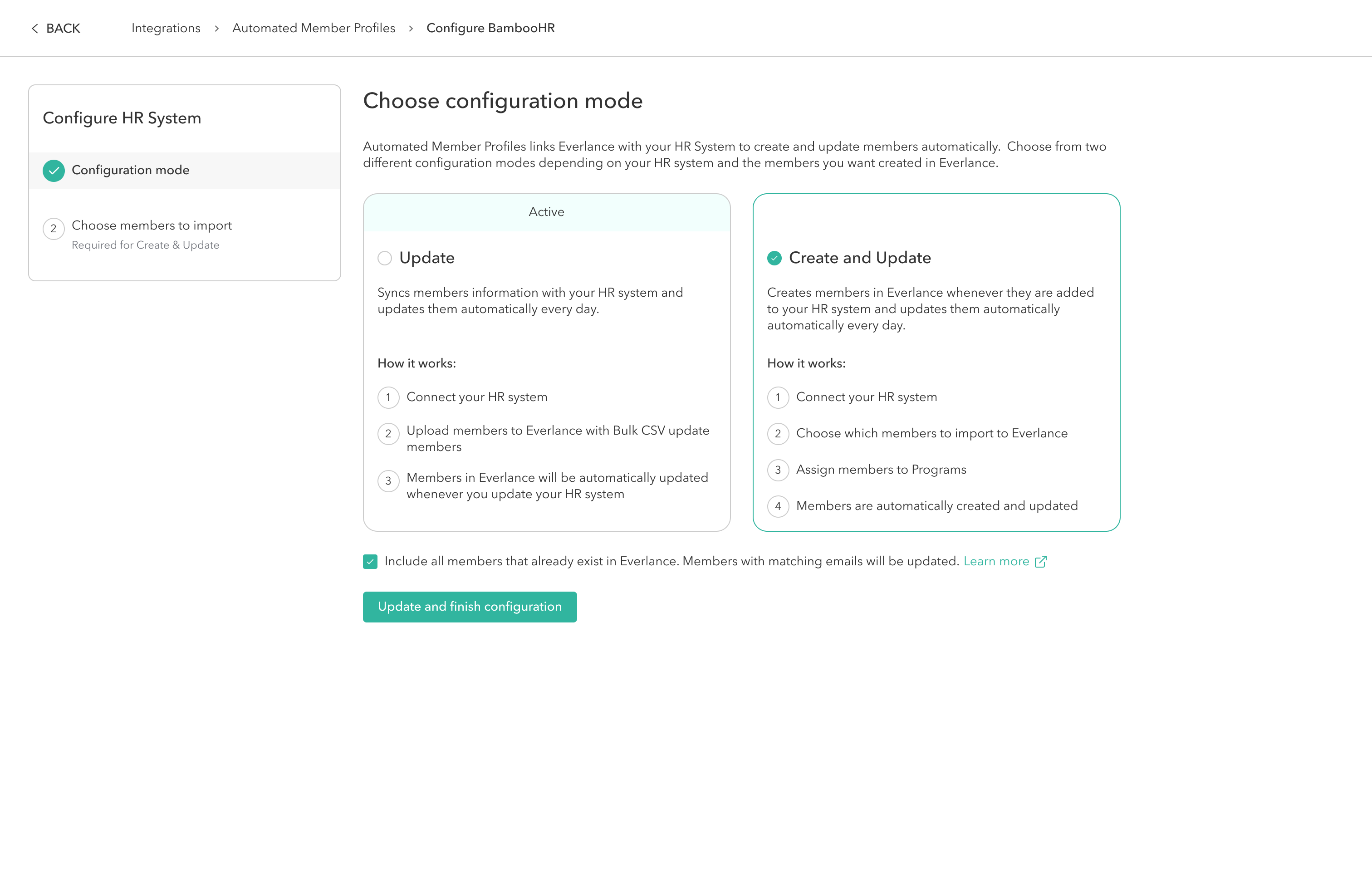Open the Learn more link
This screenshot has width=1372, height=872.
point(996,561)
